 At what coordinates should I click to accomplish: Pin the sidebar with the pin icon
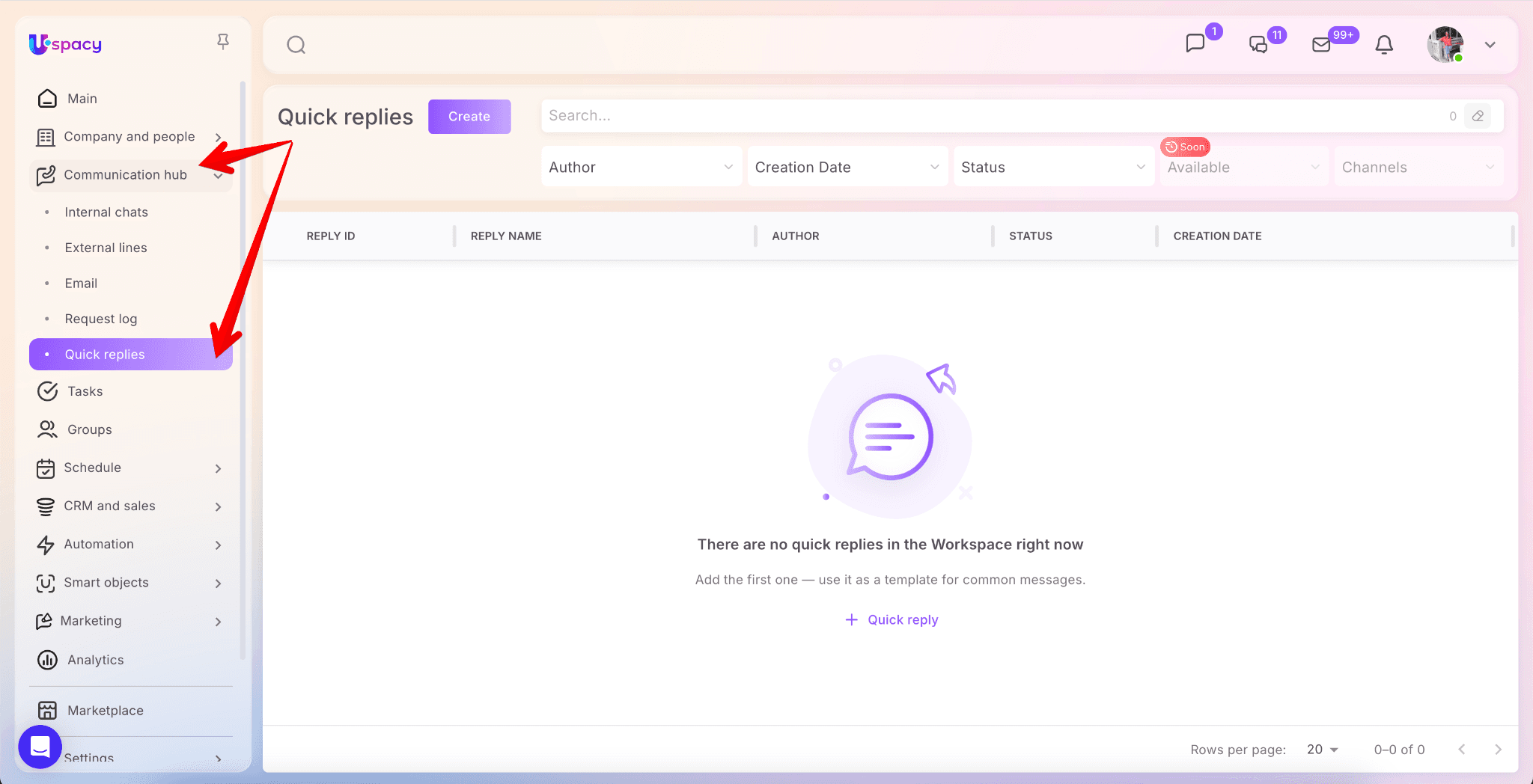(222, 42)
